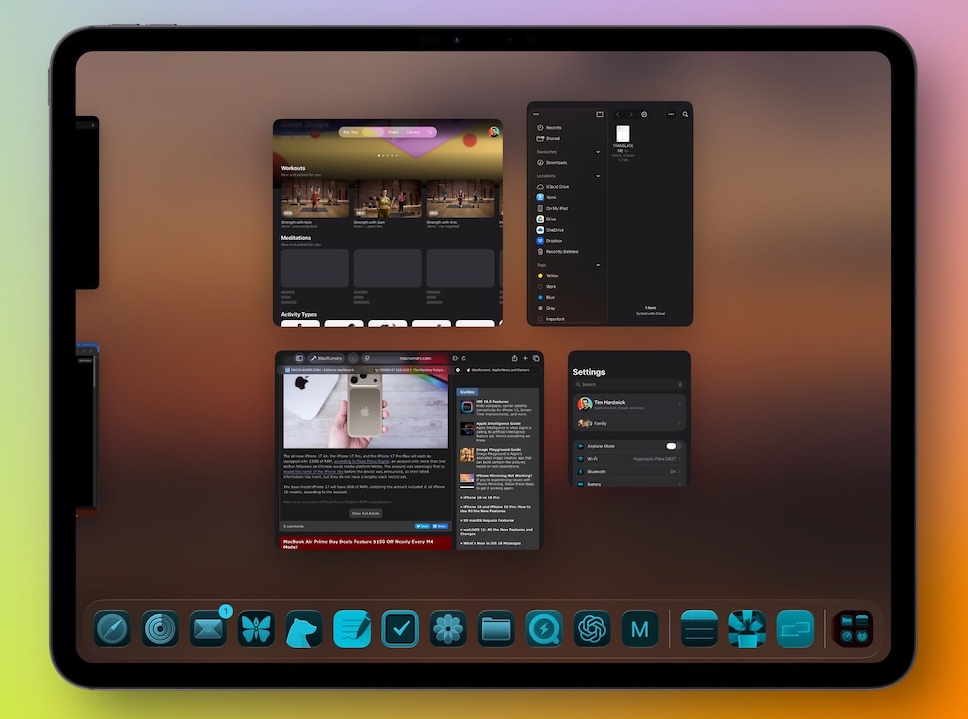
Task: Click the search icon in Files window
Action: click(685, 114)
